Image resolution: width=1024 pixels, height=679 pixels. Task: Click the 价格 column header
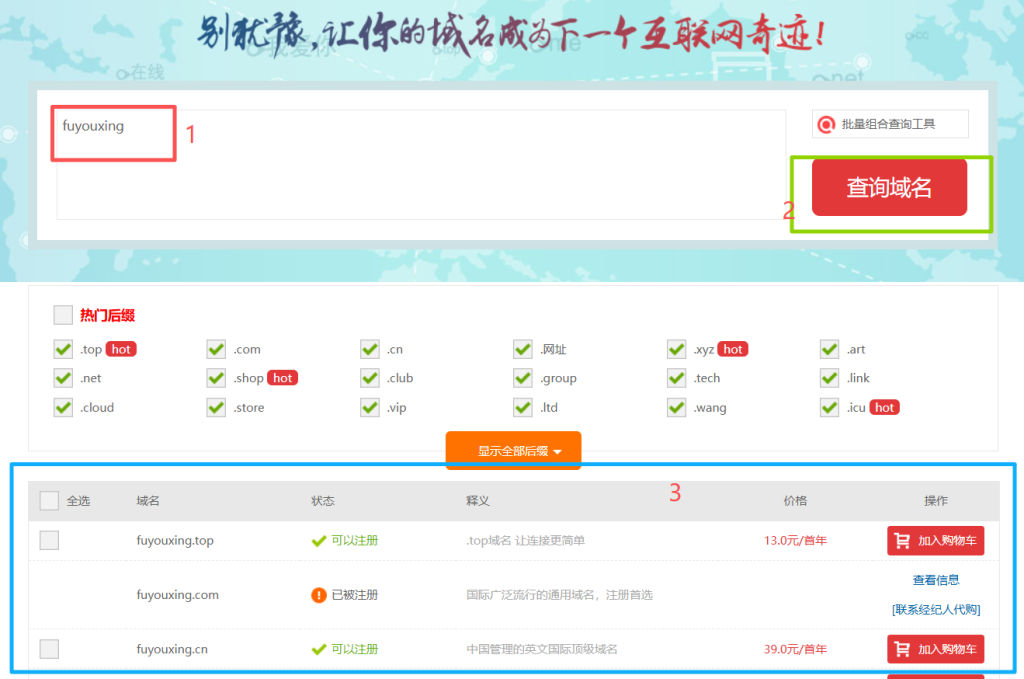795,501
